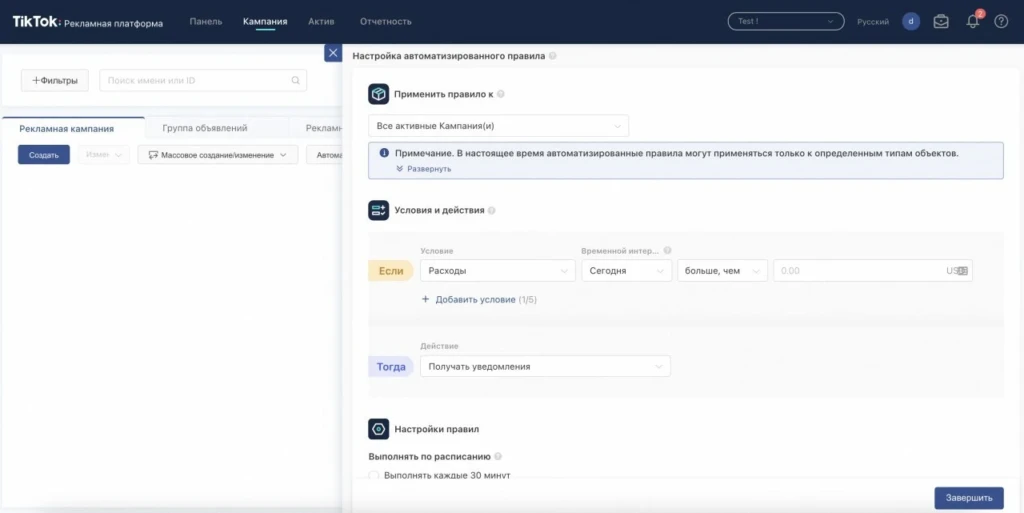Open the help question mark icon in header

point(1001,22)
